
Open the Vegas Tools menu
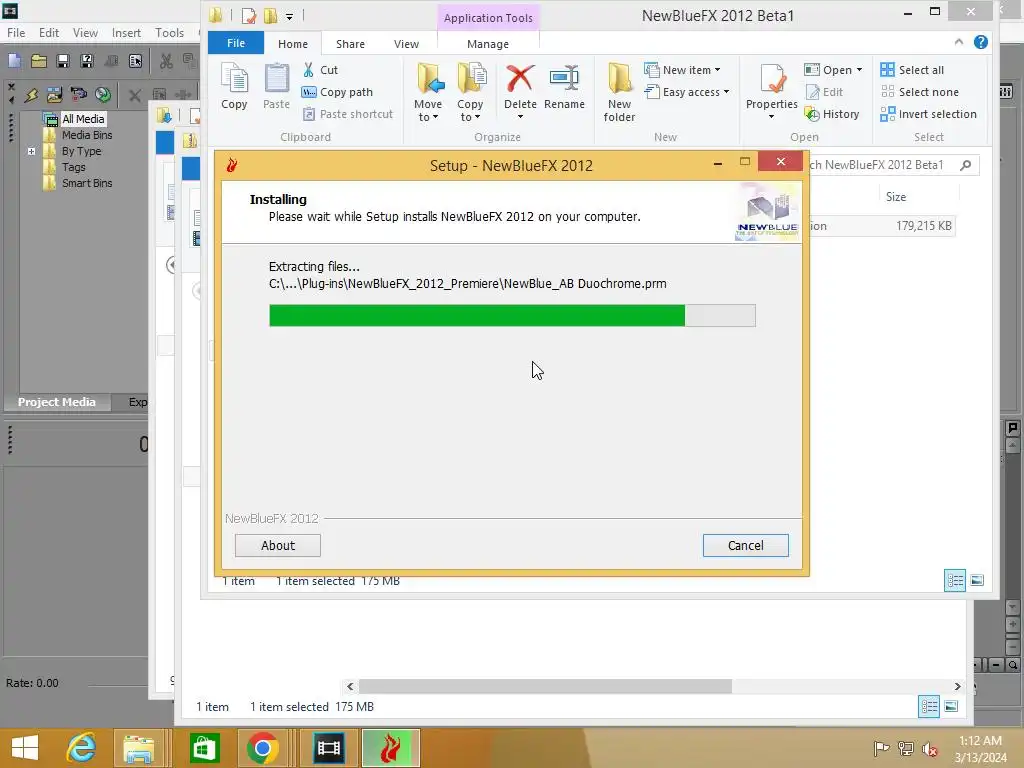coord(169,33)
